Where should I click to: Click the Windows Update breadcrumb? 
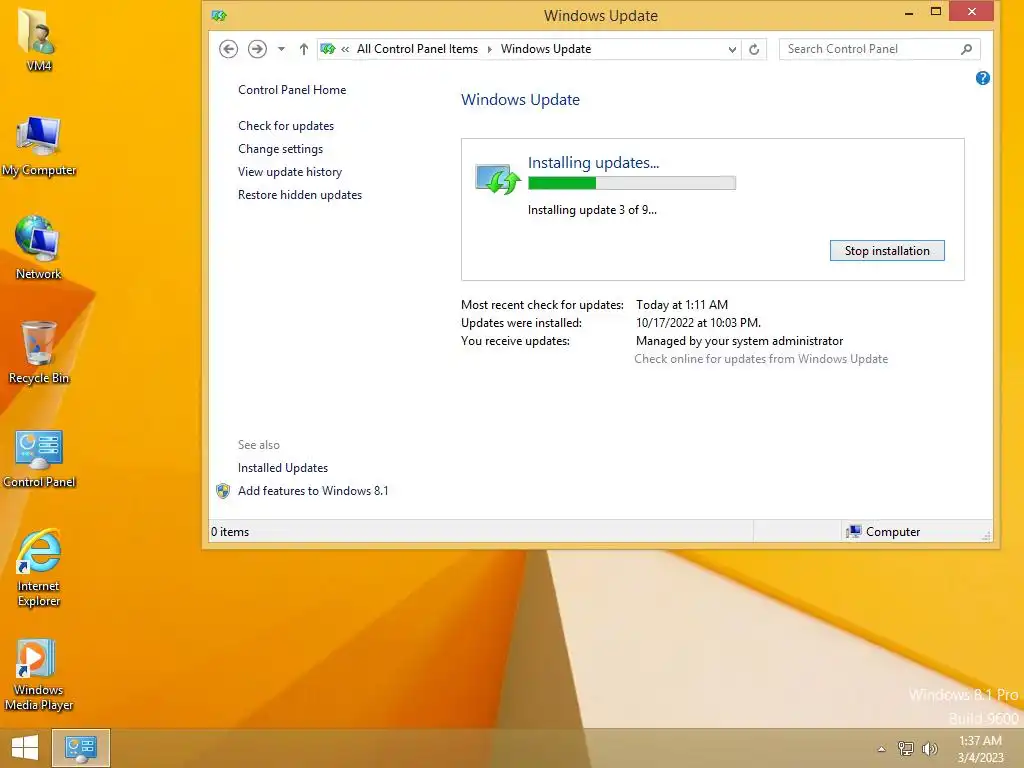pyautogui.click(x=546, y=49)
